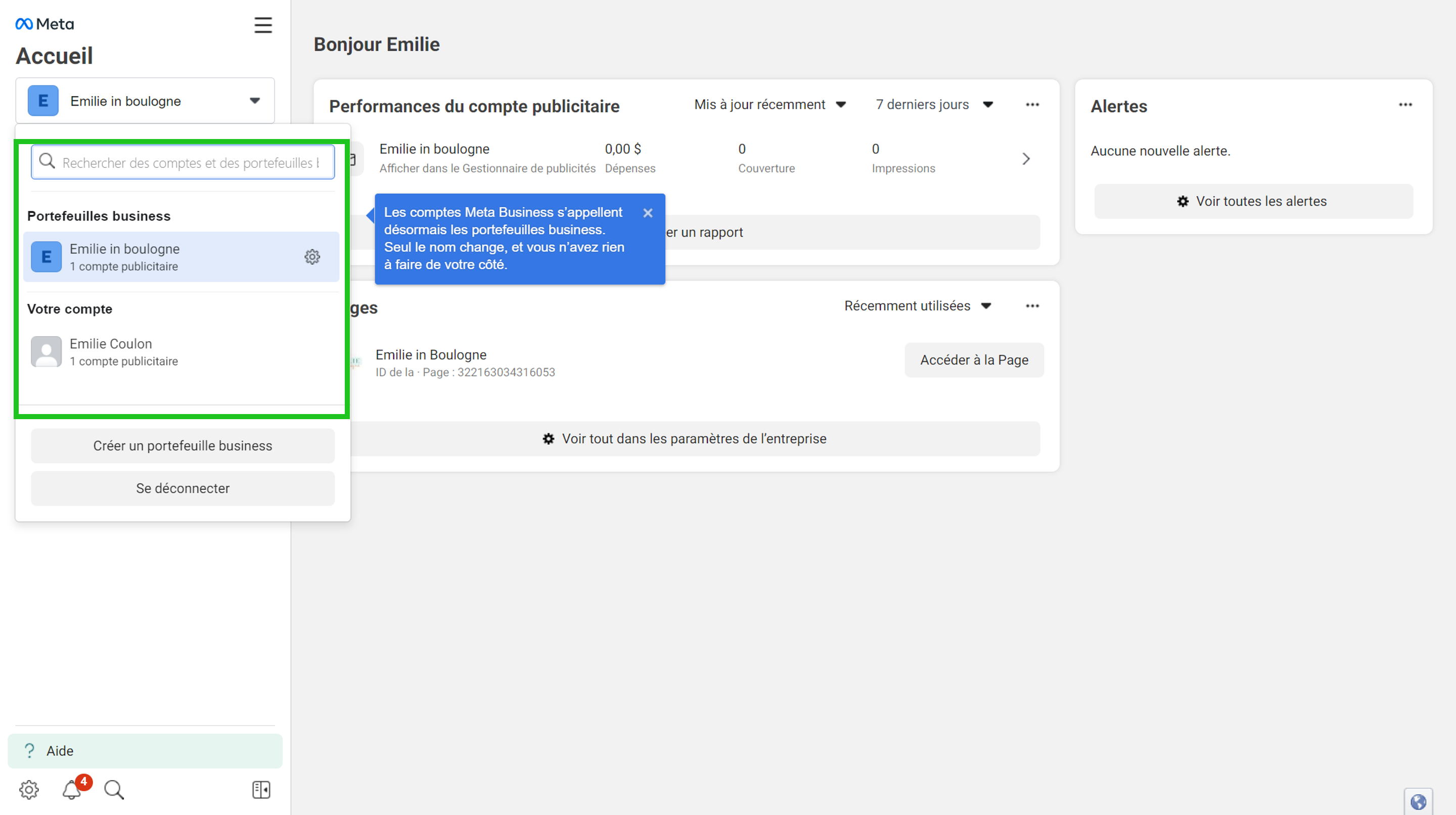Click chevron arrow on ad account row

[1026, 159]
